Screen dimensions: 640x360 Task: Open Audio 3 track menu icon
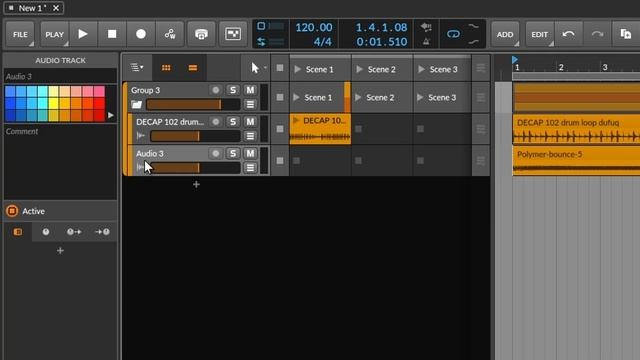click(250, 168)
